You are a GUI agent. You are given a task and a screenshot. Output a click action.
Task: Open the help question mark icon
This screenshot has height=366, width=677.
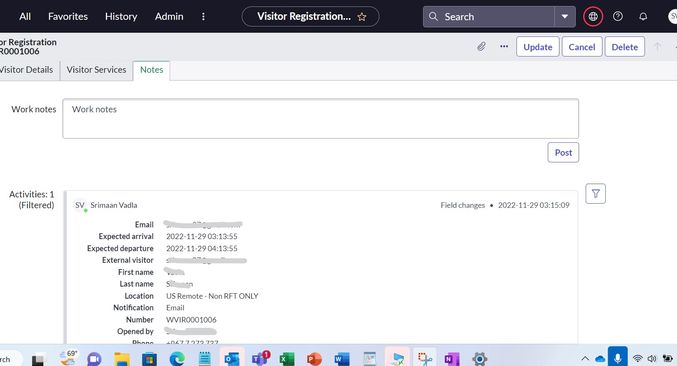point(618,16)
